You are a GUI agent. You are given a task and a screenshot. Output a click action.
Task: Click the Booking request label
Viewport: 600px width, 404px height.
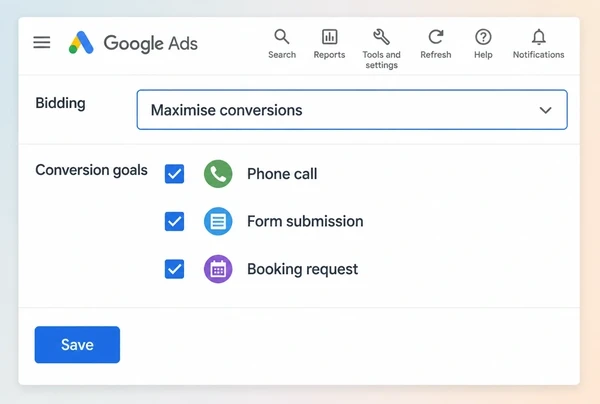click(303, 269)
